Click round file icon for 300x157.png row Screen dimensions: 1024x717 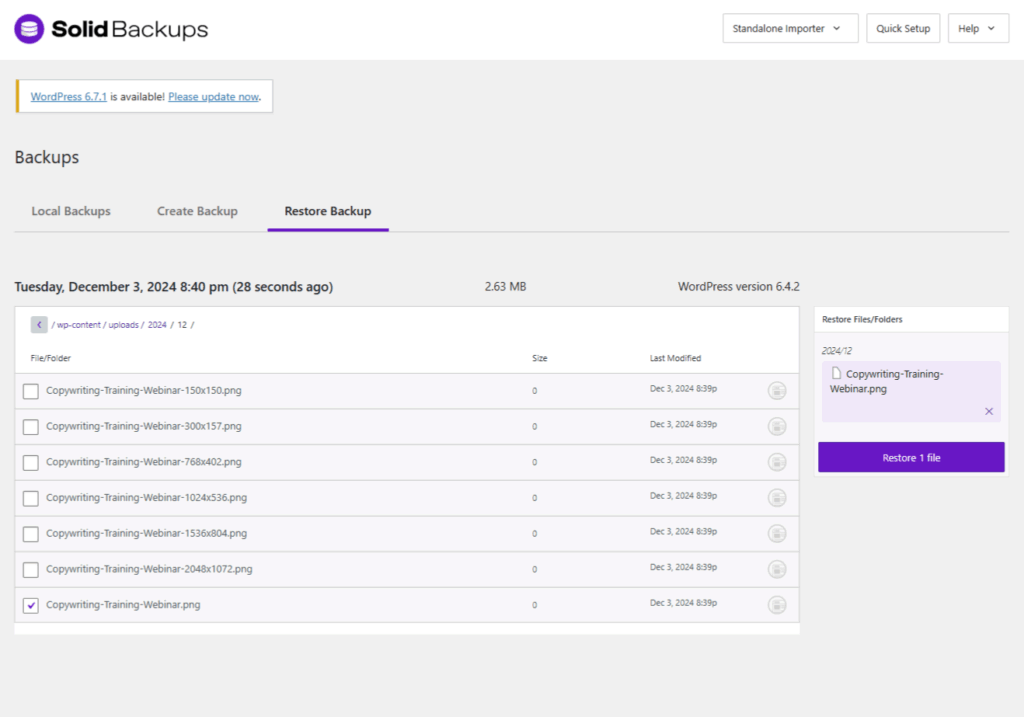pos(777,427)
